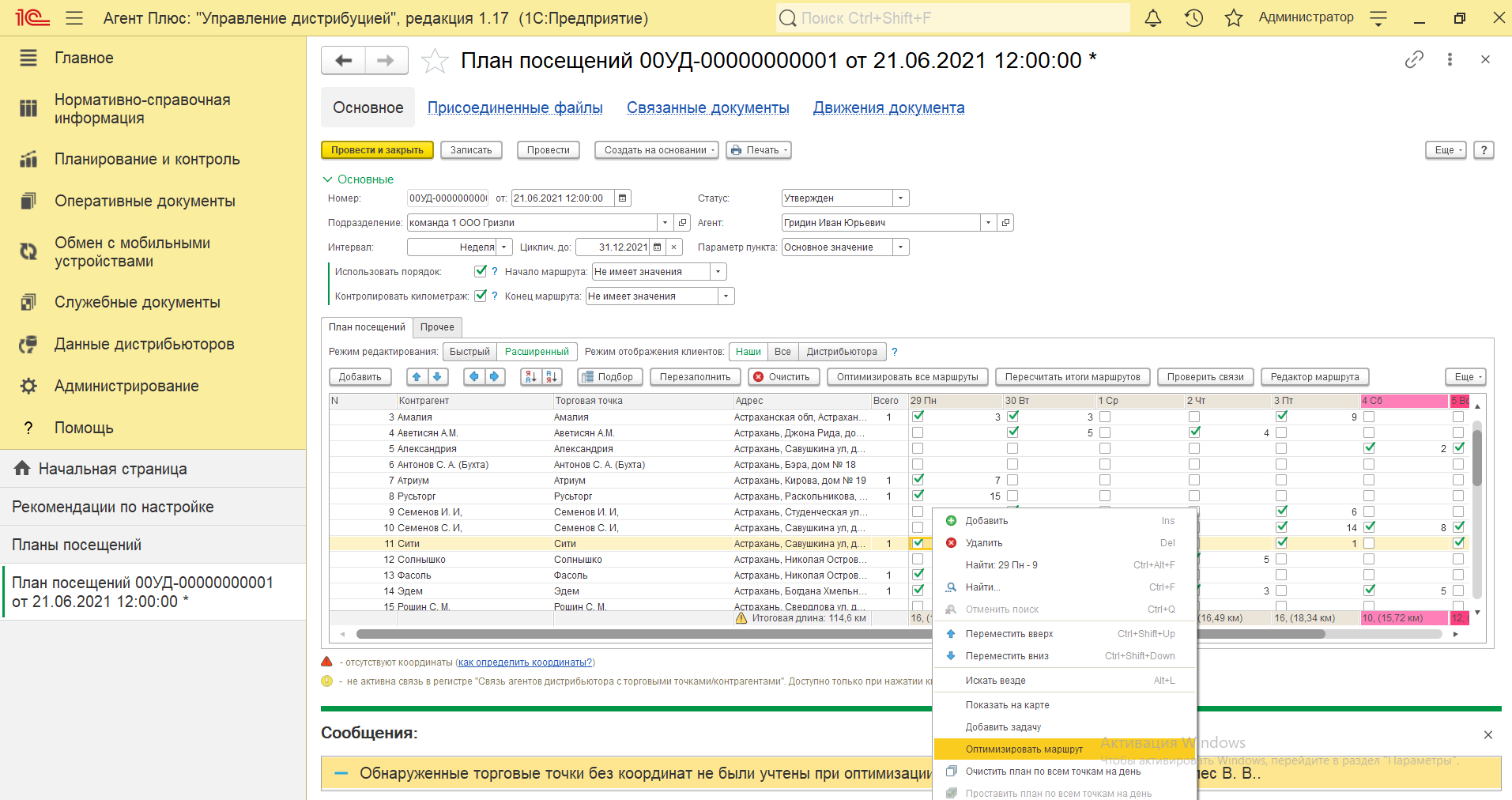Open help question mark button
The height and width of the screenshot is (800, 1512).
[x=1484, y=150]
